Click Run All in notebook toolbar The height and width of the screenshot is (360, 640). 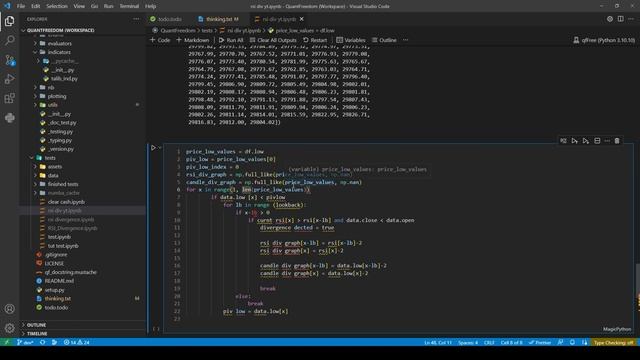231,40
